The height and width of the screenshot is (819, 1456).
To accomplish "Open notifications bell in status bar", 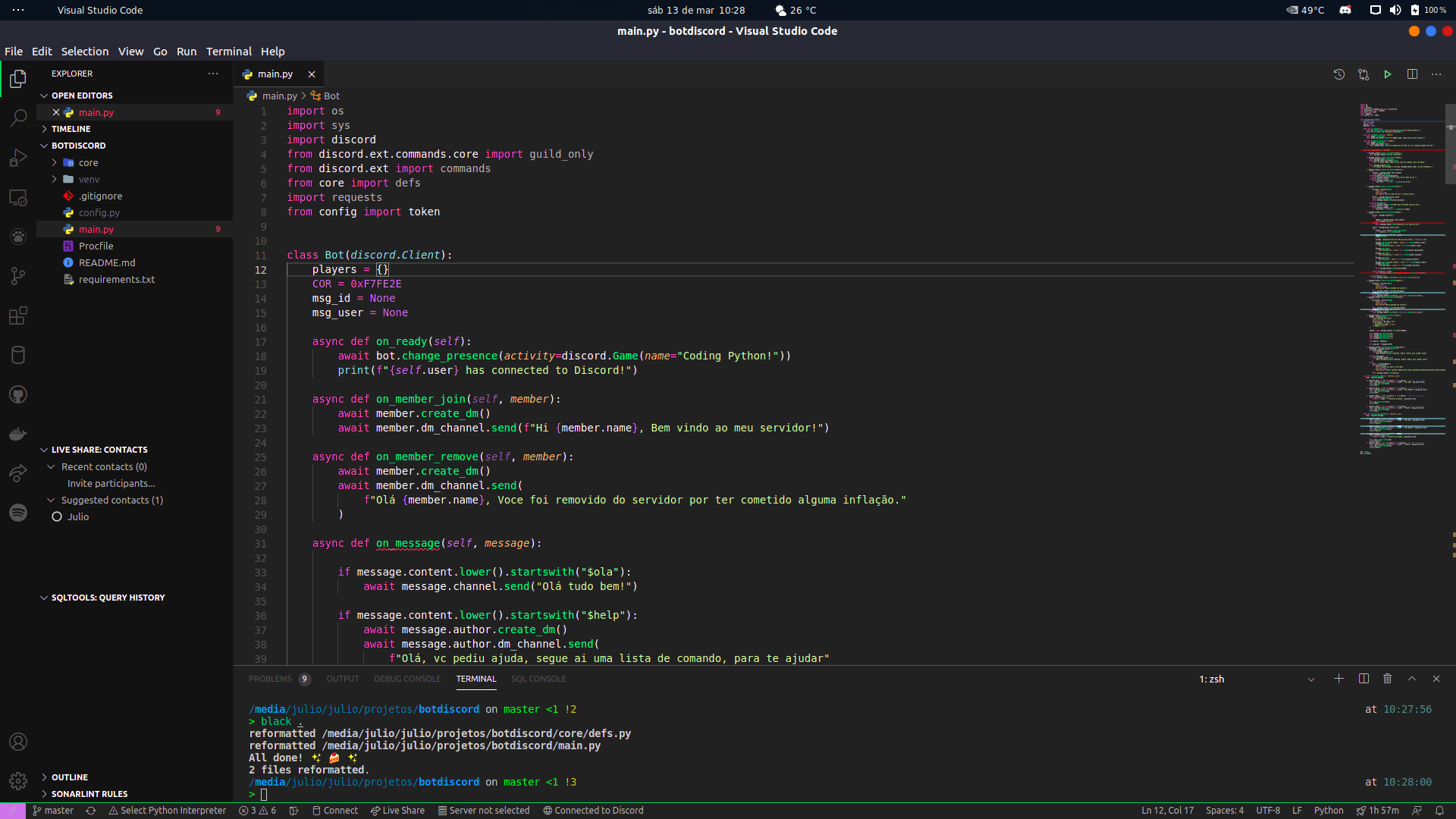I will 1439,811.
